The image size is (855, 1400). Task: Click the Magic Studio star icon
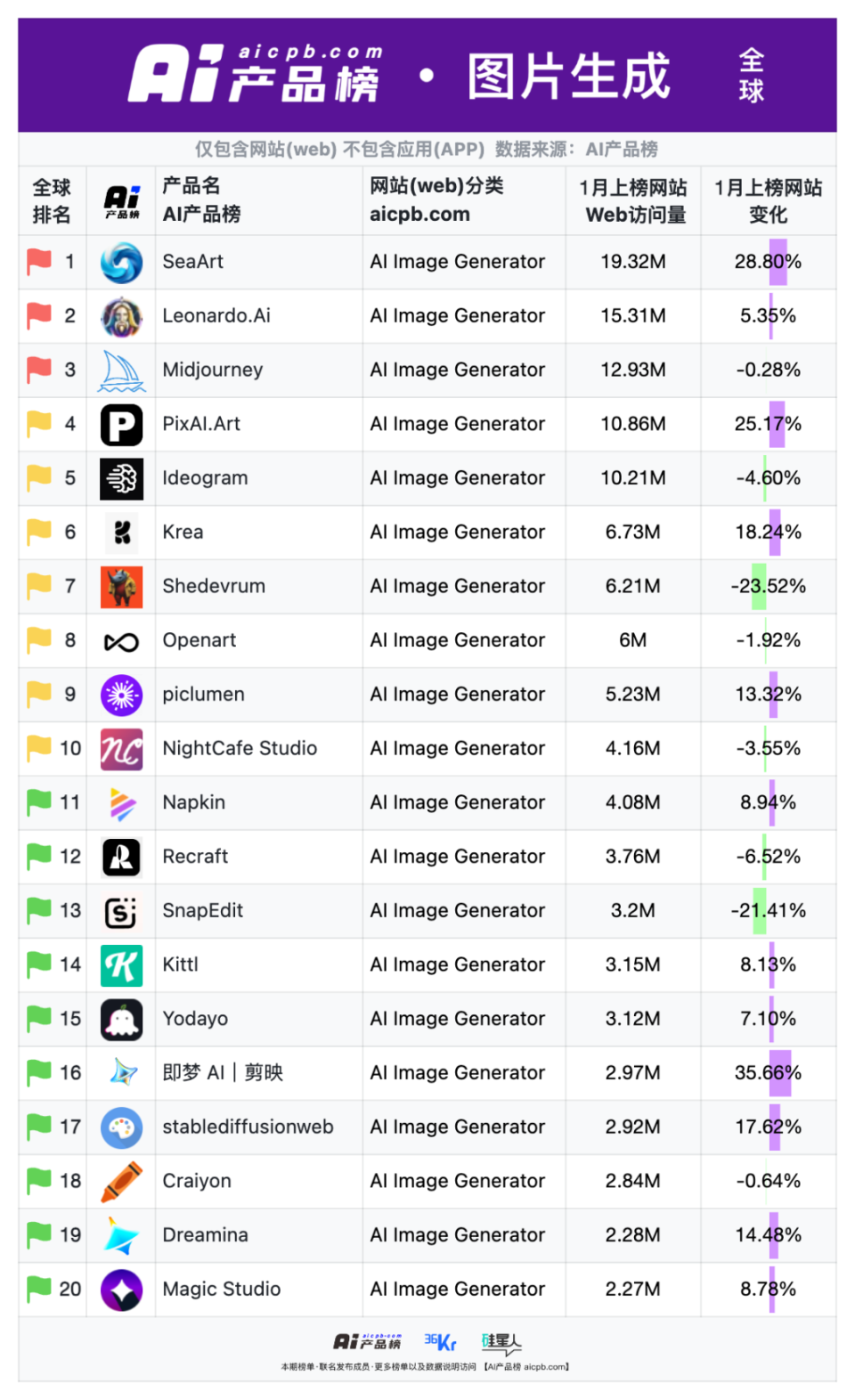click(x=121, y=1290)
